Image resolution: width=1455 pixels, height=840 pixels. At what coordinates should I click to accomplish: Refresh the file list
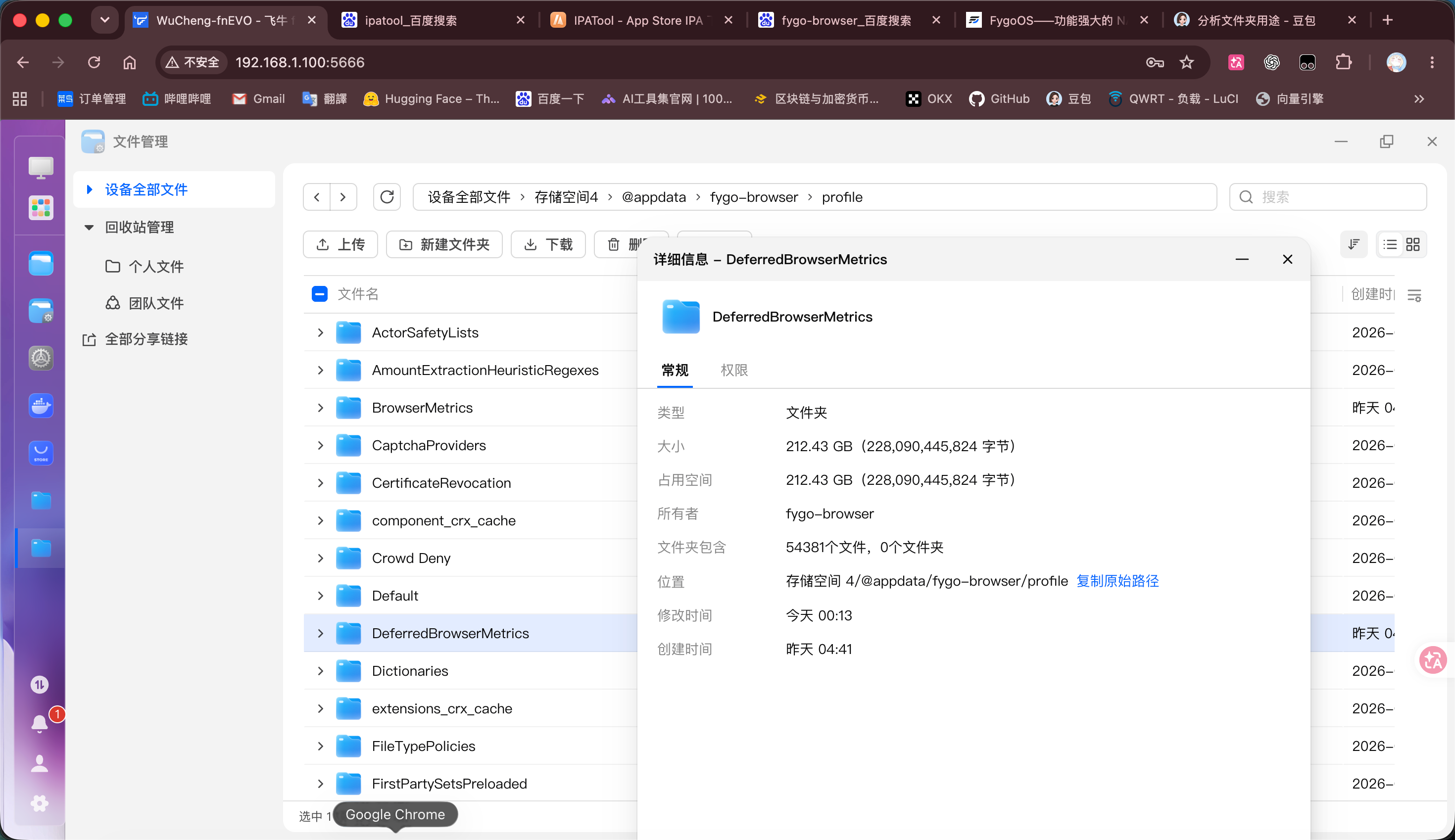[387, 197]
